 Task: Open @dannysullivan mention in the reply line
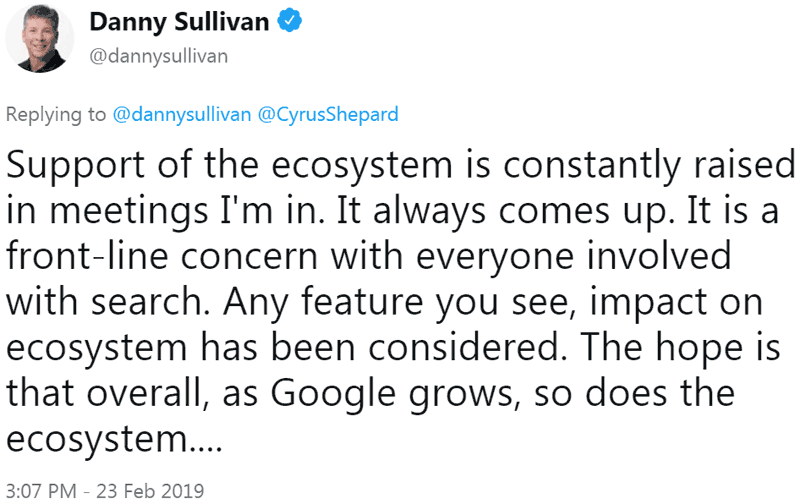[182, 113]
